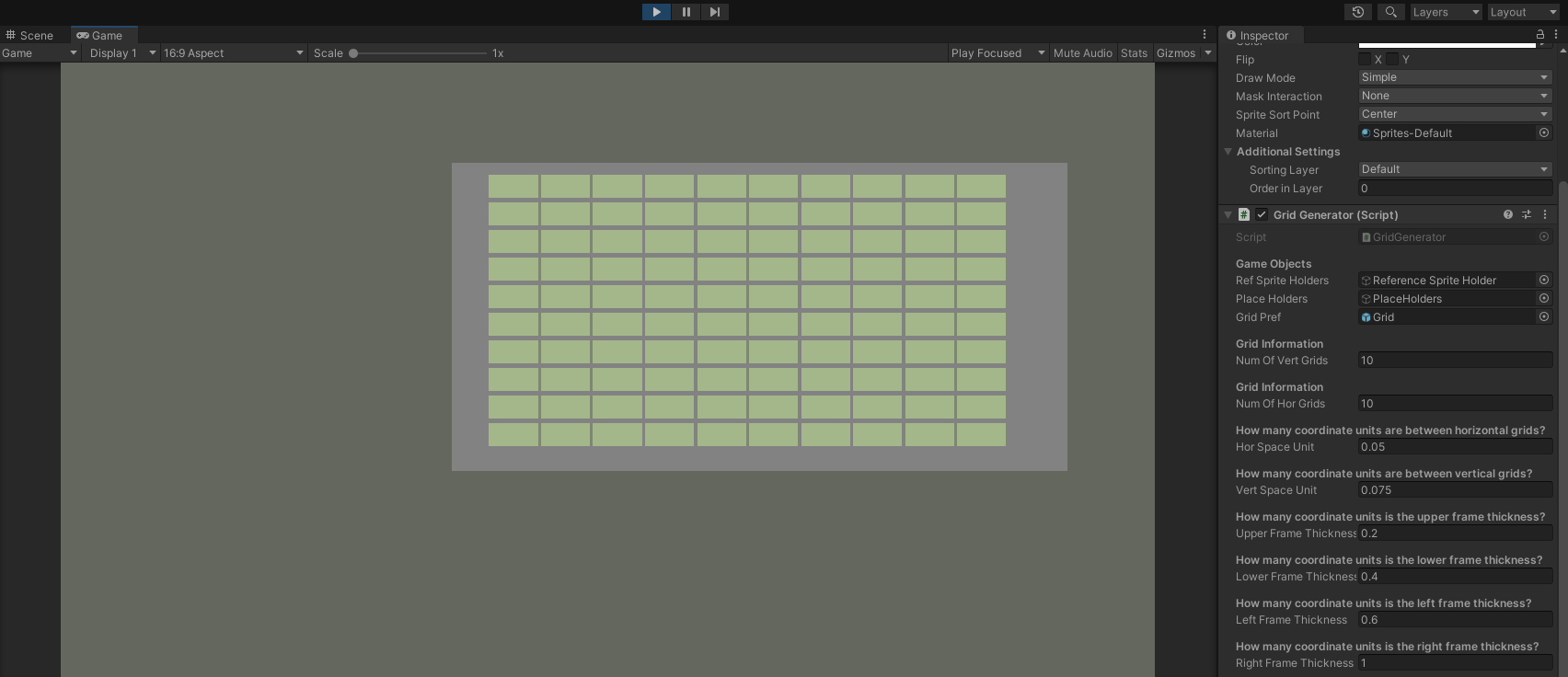
Task: Disable the Grid Generator script checkbox
Action: tap(1262, 214)
